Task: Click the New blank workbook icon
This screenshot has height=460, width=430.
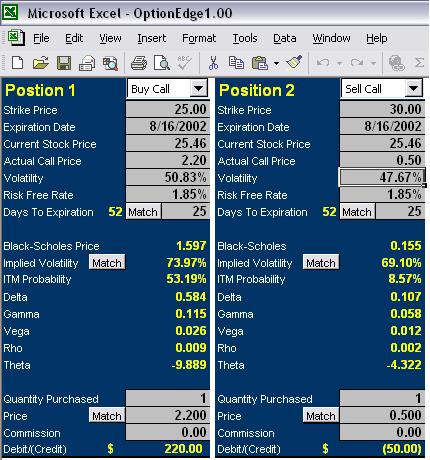Action: click(17, 63)
